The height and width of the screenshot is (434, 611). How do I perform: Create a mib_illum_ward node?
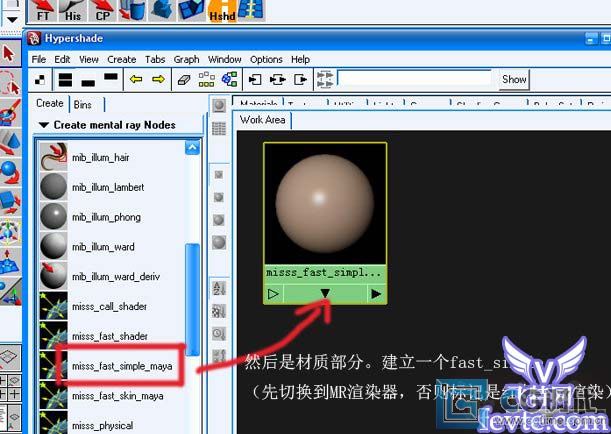pos(103,247)
